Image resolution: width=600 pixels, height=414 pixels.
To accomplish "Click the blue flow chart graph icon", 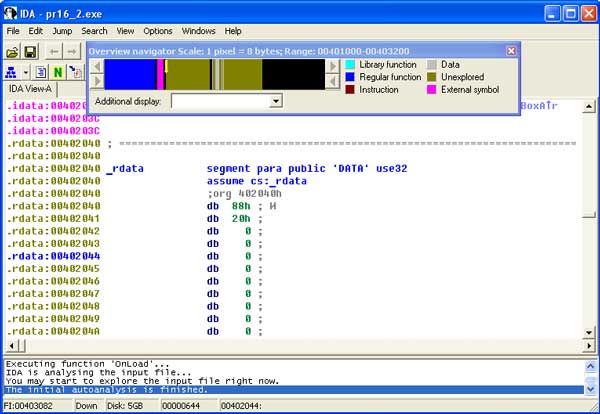I will click(11, 72).
